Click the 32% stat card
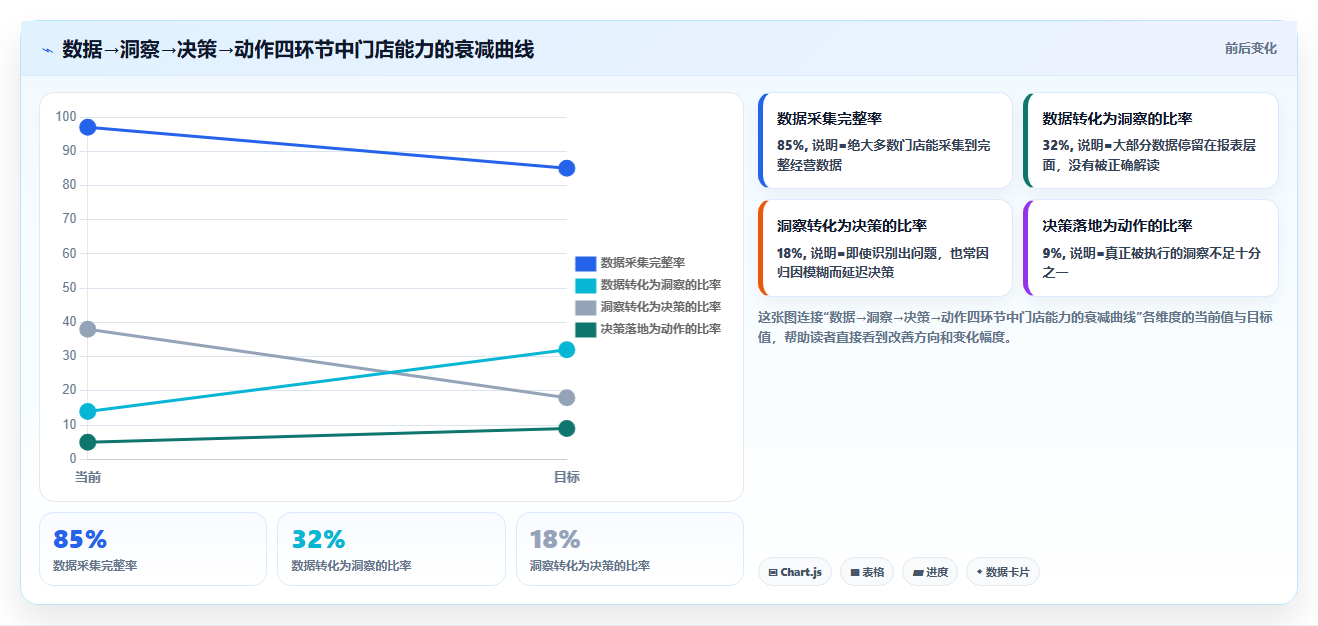Viewport: 1318px width, 626px height. pos(391,549)
